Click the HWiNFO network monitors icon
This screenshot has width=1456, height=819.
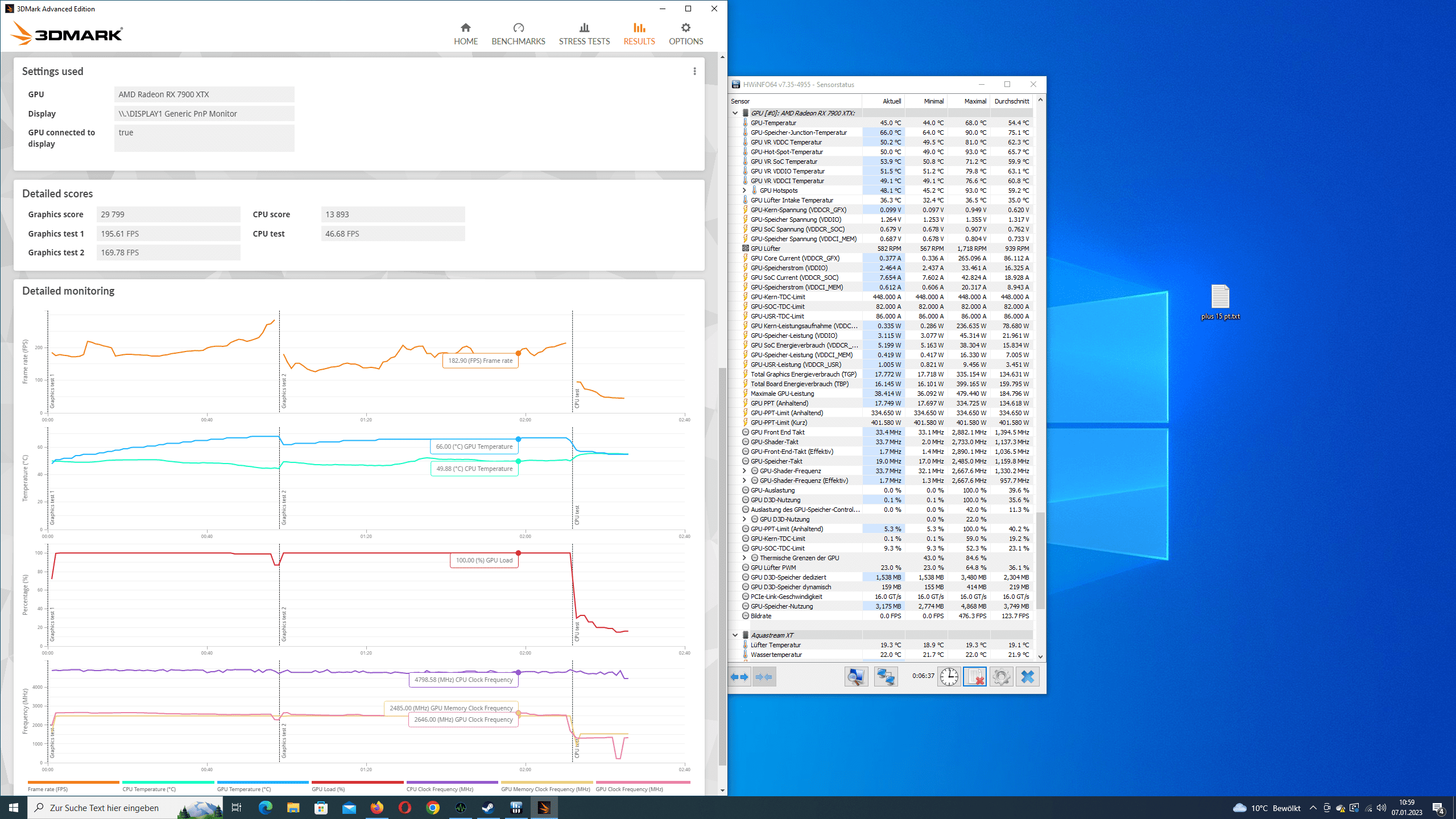coord(886,677)
